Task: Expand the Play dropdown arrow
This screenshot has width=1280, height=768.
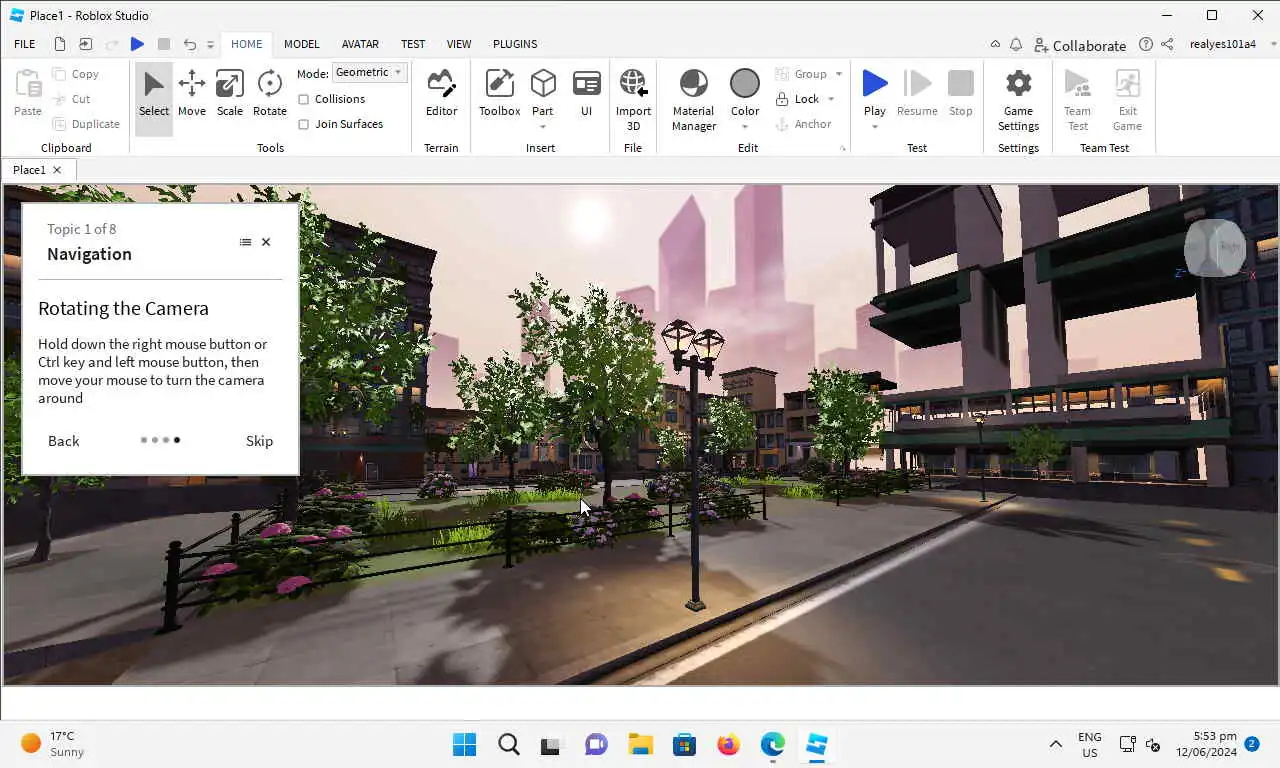Action: (x=875, y=127)
